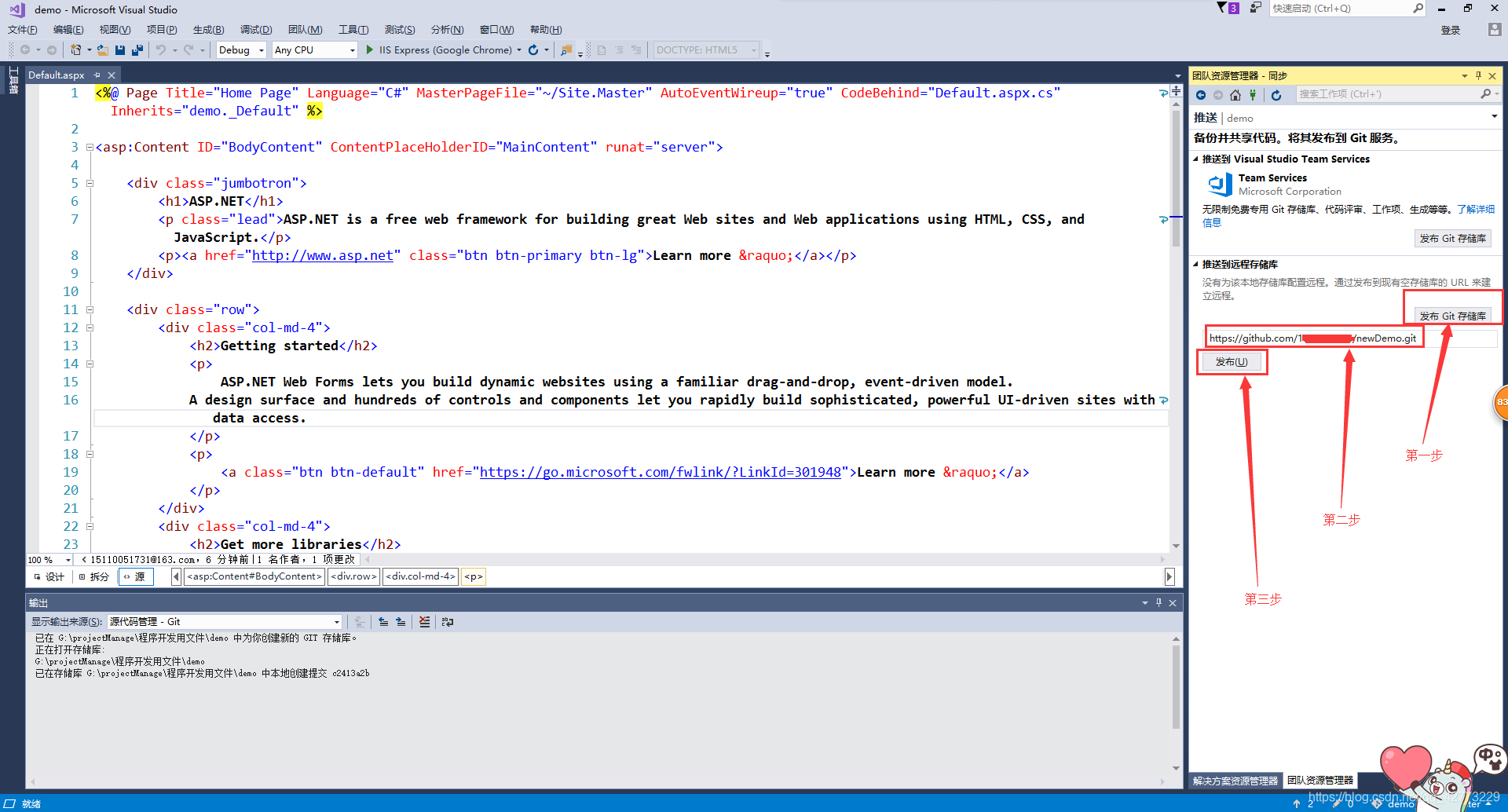
Task: Click Team Explorer Home icon
Action: [x=1235, y=95]
